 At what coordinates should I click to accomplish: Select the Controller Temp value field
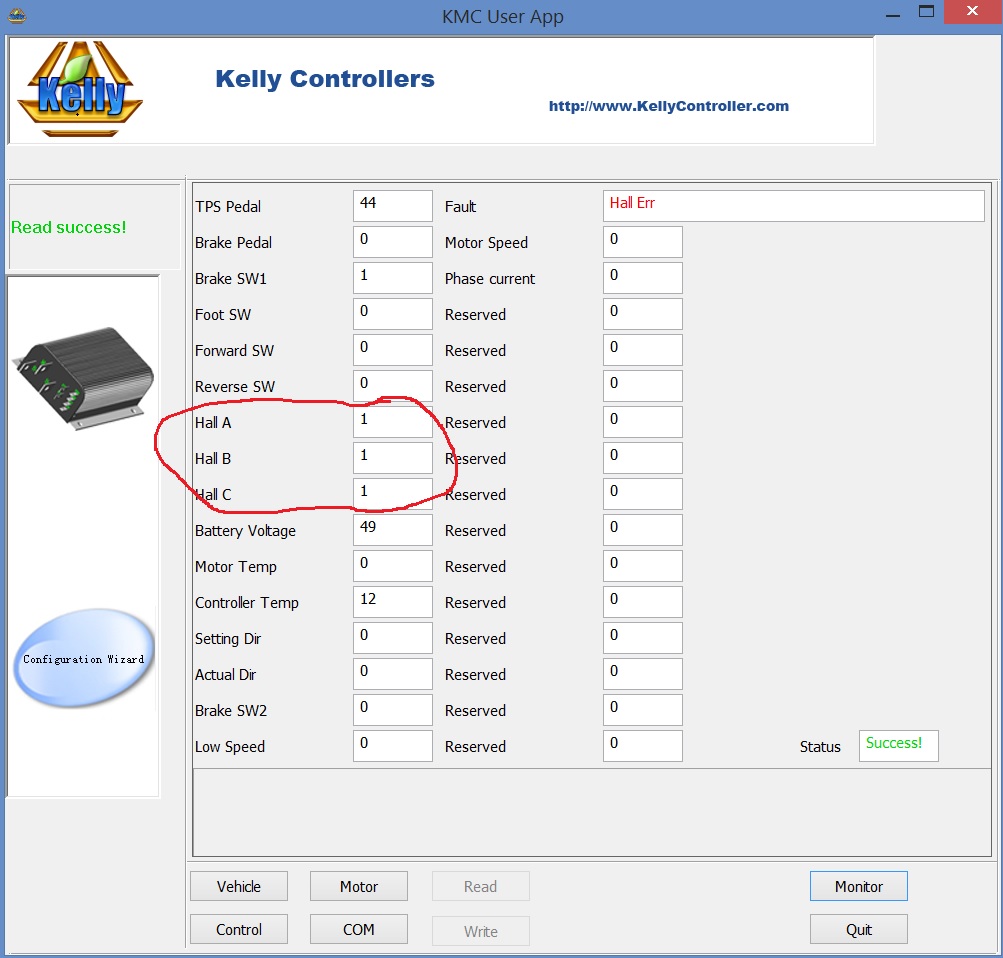click(393, 602)
